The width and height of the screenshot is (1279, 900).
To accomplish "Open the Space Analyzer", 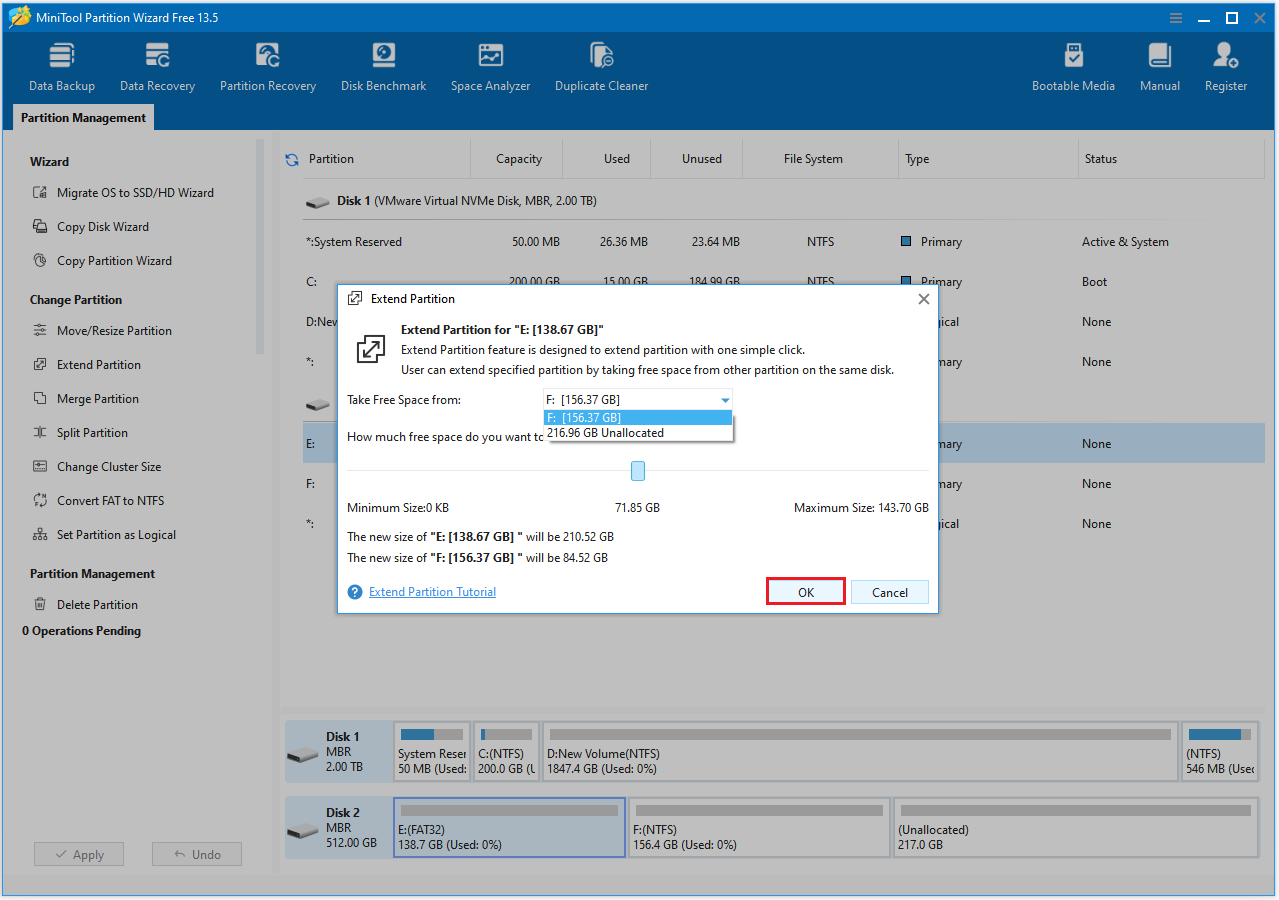I will pos(490,65).
